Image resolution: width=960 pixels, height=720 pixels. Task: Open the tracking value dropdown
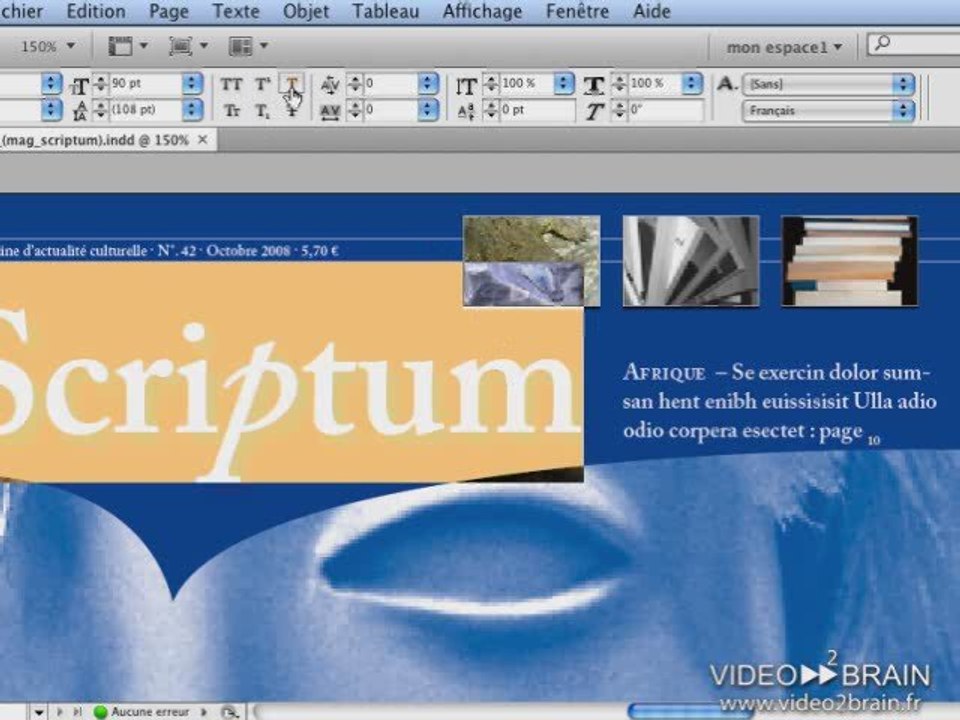tap(429, 110)
